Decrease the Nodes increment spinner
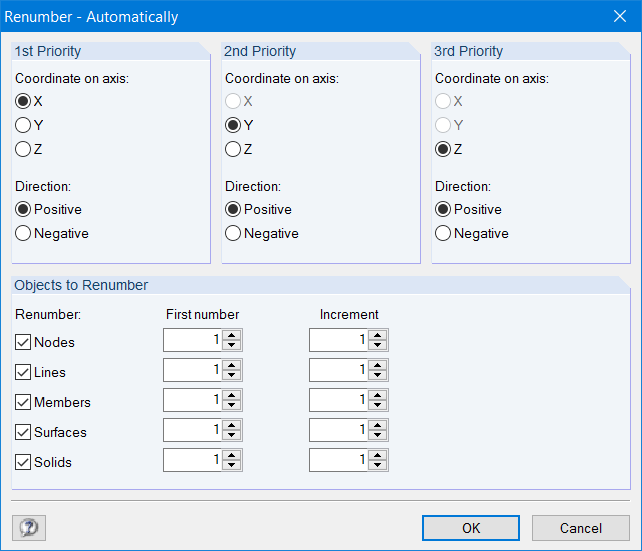Image resolution: width=642 pixels, height=551 pixels. (378, 346)
